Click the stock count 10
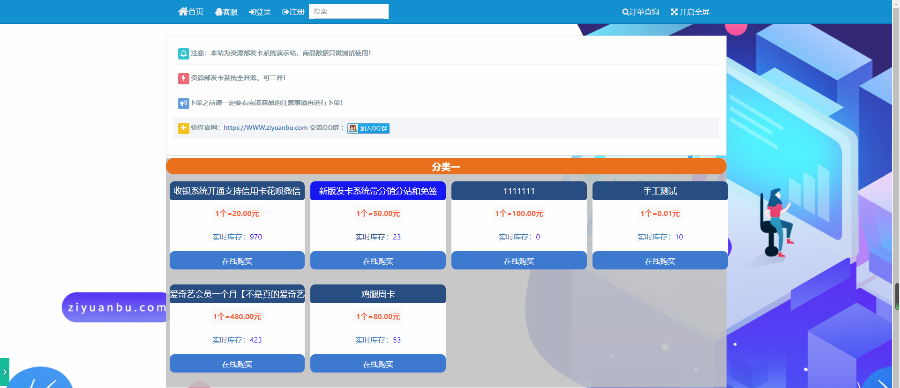This screenshot has width=900, height=388. pos(679,236)
